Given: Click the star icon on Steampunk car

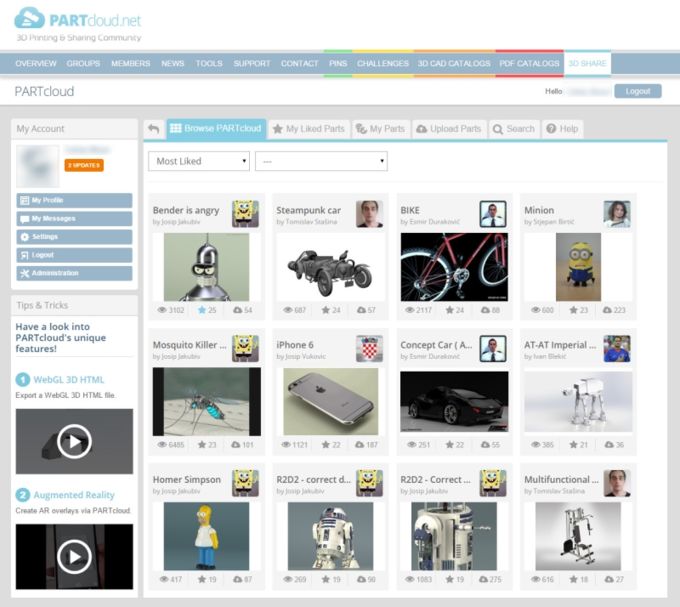Looking at the screenshot, I should [x=326, y=310].
